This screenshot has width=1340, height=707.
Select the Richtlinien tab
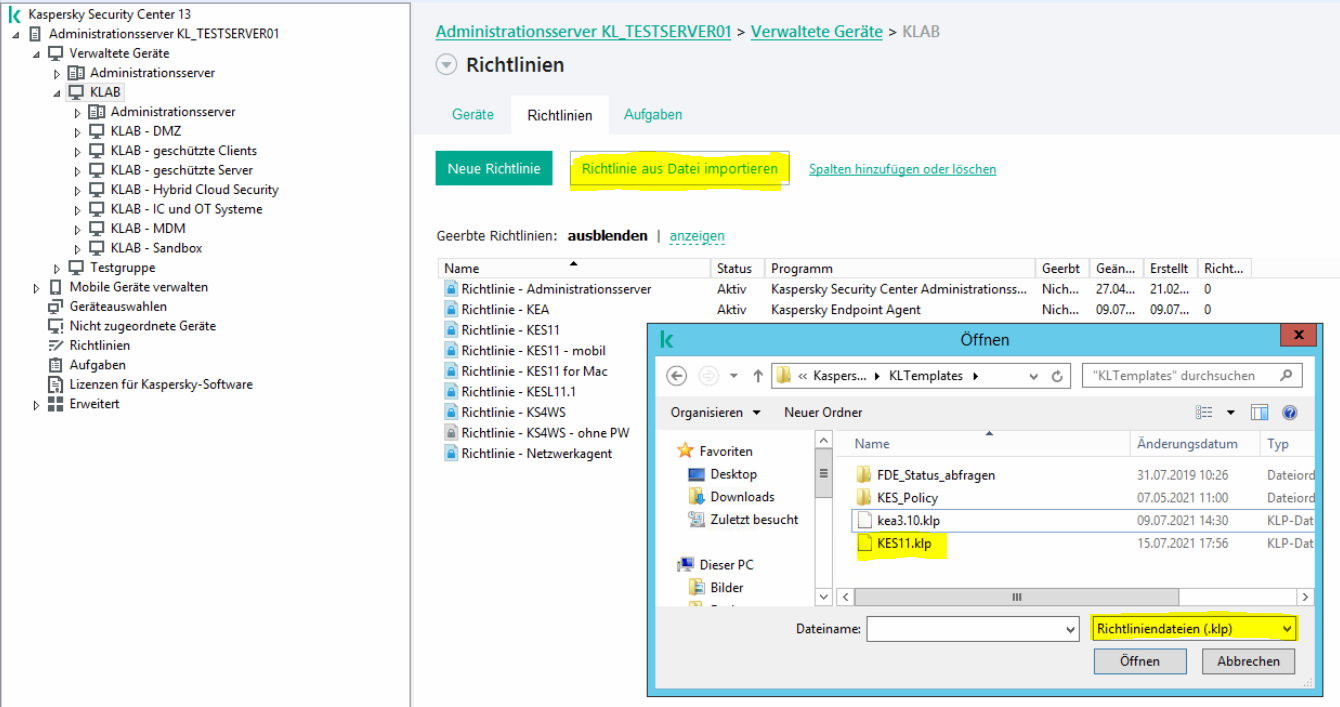click(560, 115)
